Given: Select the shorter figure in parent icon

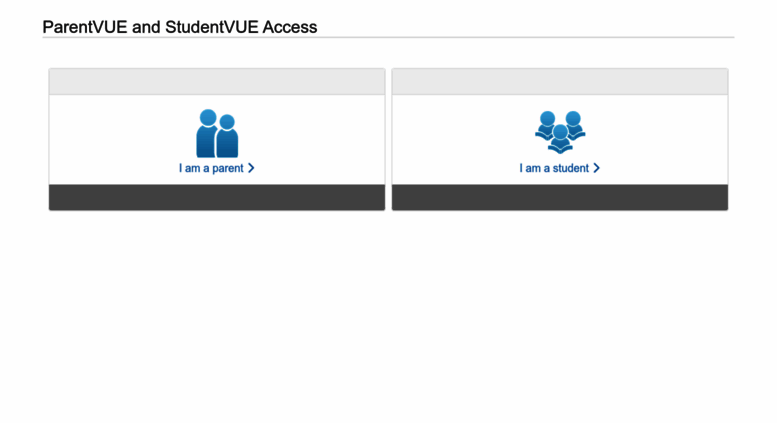Looking at the screenshot, I should pos(227,136).
